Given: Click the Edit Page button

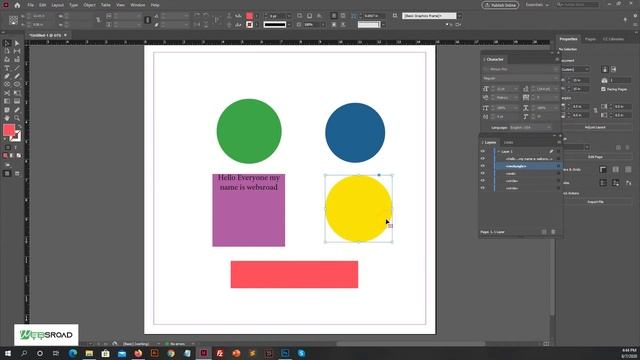Looking at the screenshot, I should click(x=595, y=157).
